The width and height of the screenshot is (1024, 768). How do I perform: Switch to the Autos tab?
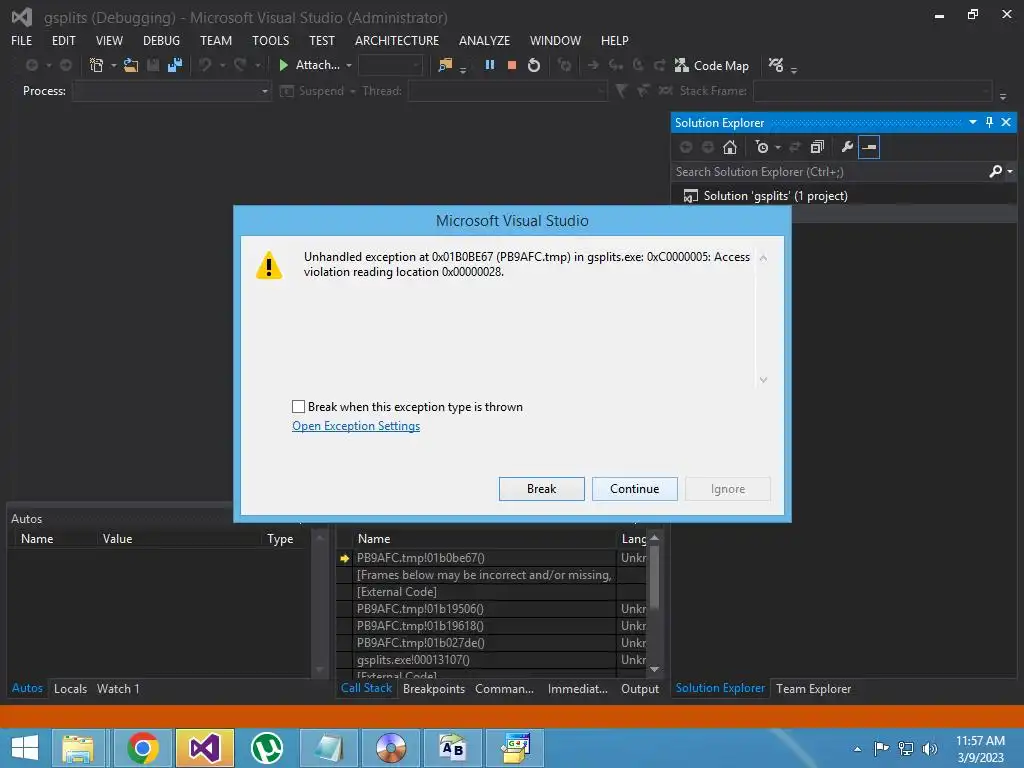coord(27,688)
